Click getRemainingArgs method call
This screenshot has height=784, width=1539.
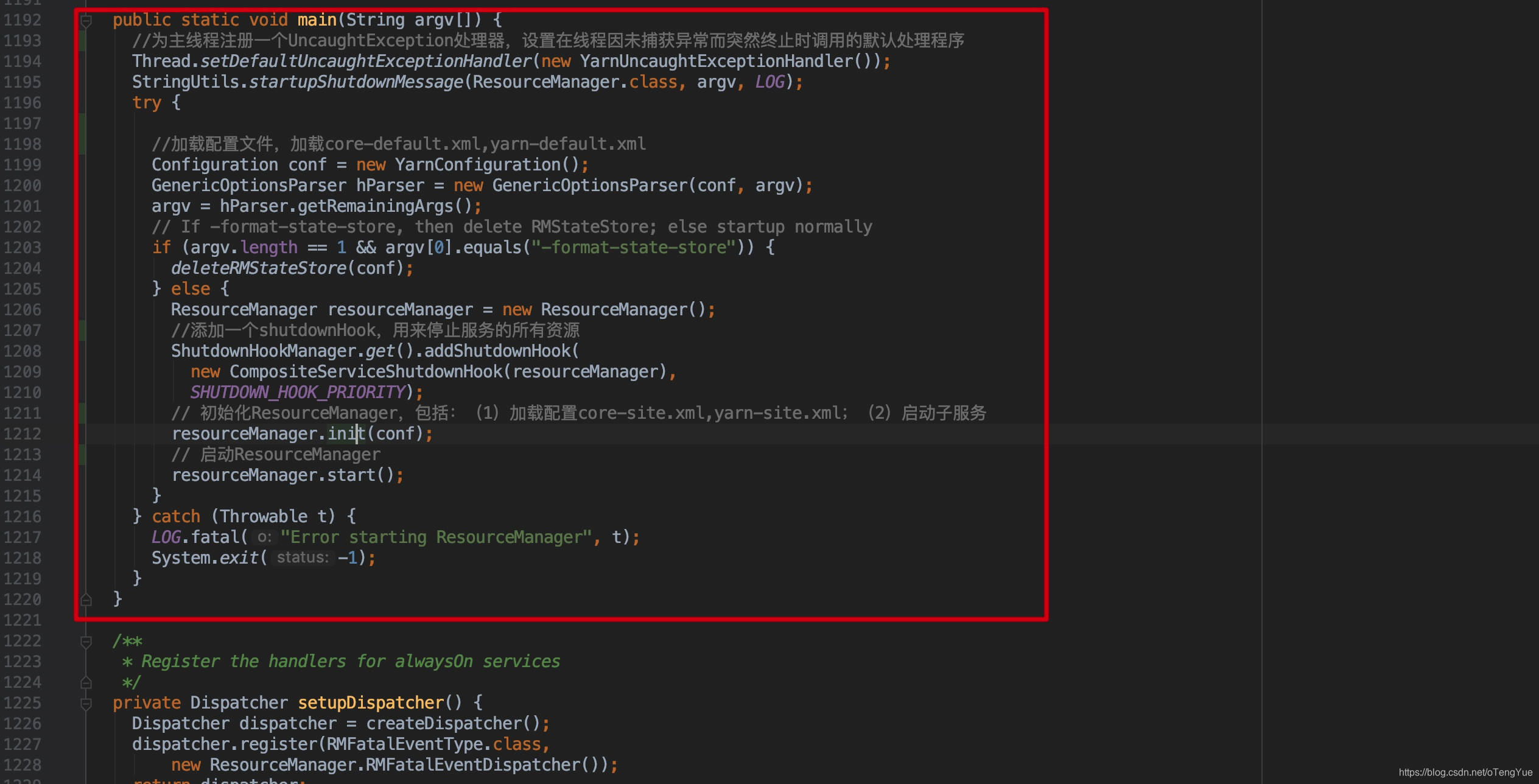[376, 206]
